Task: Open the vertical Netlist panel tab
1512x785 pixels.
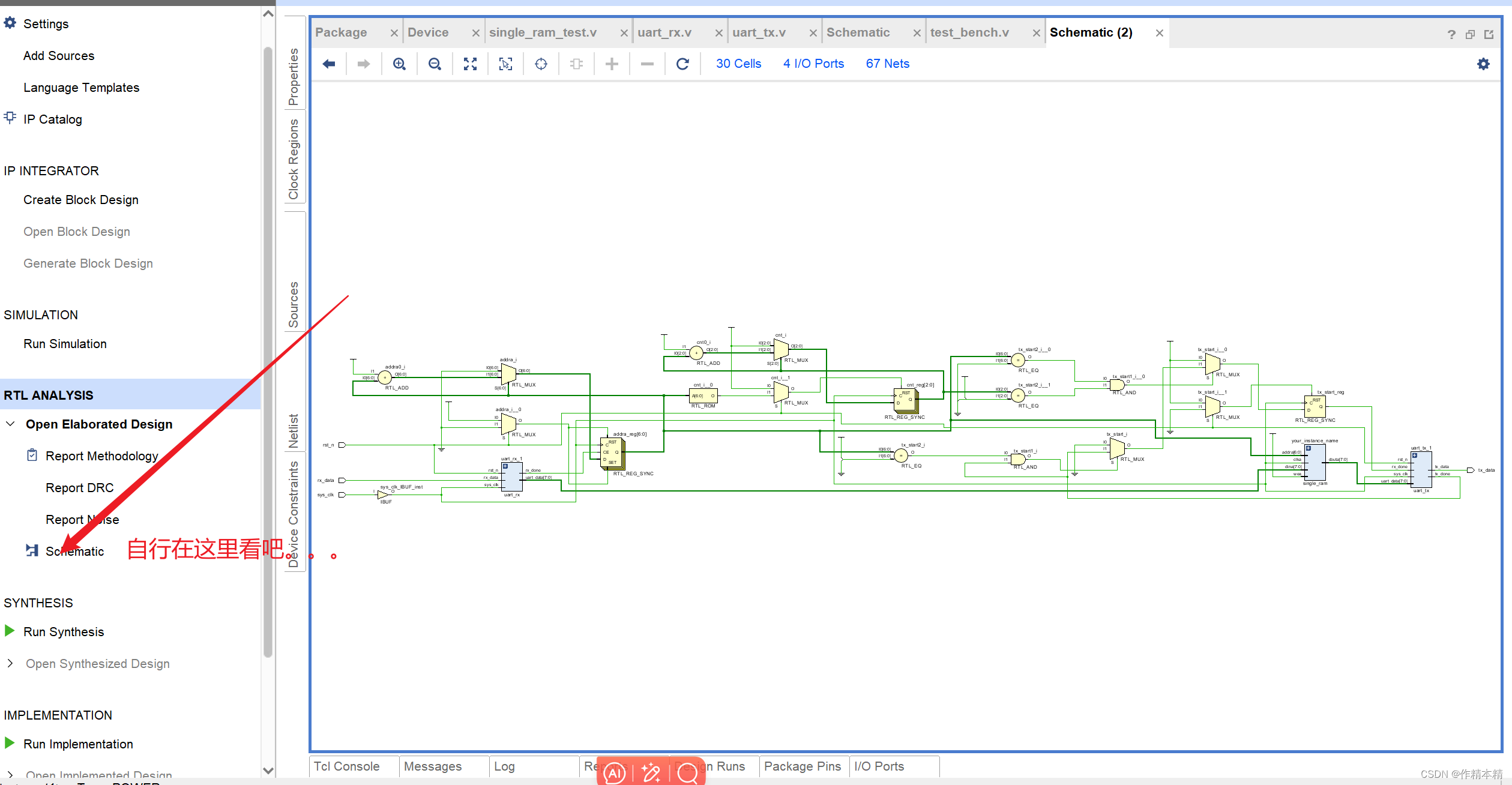Action: [294, 430]
